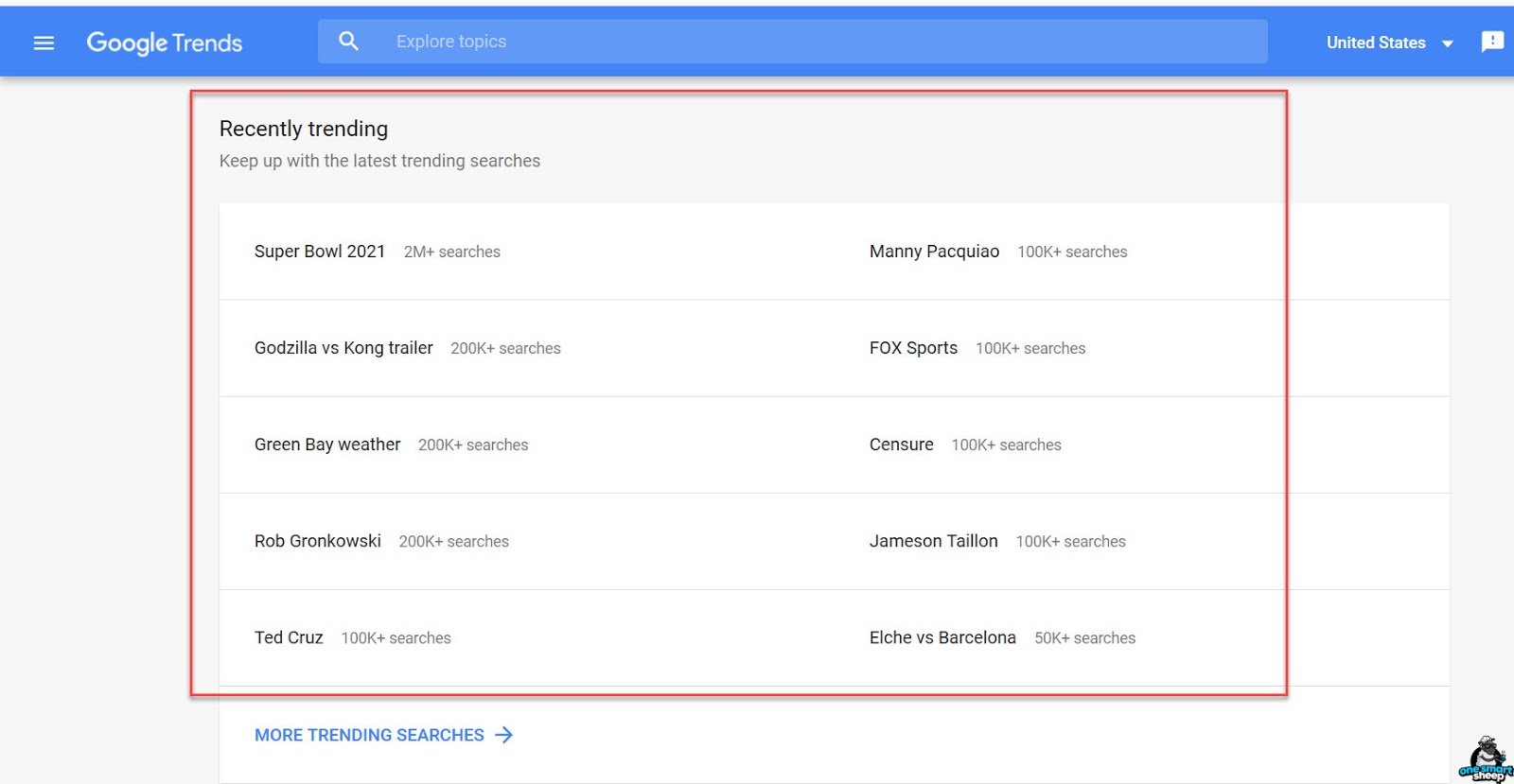Open the Super Bowl 2021 trend

pos(320,252)
